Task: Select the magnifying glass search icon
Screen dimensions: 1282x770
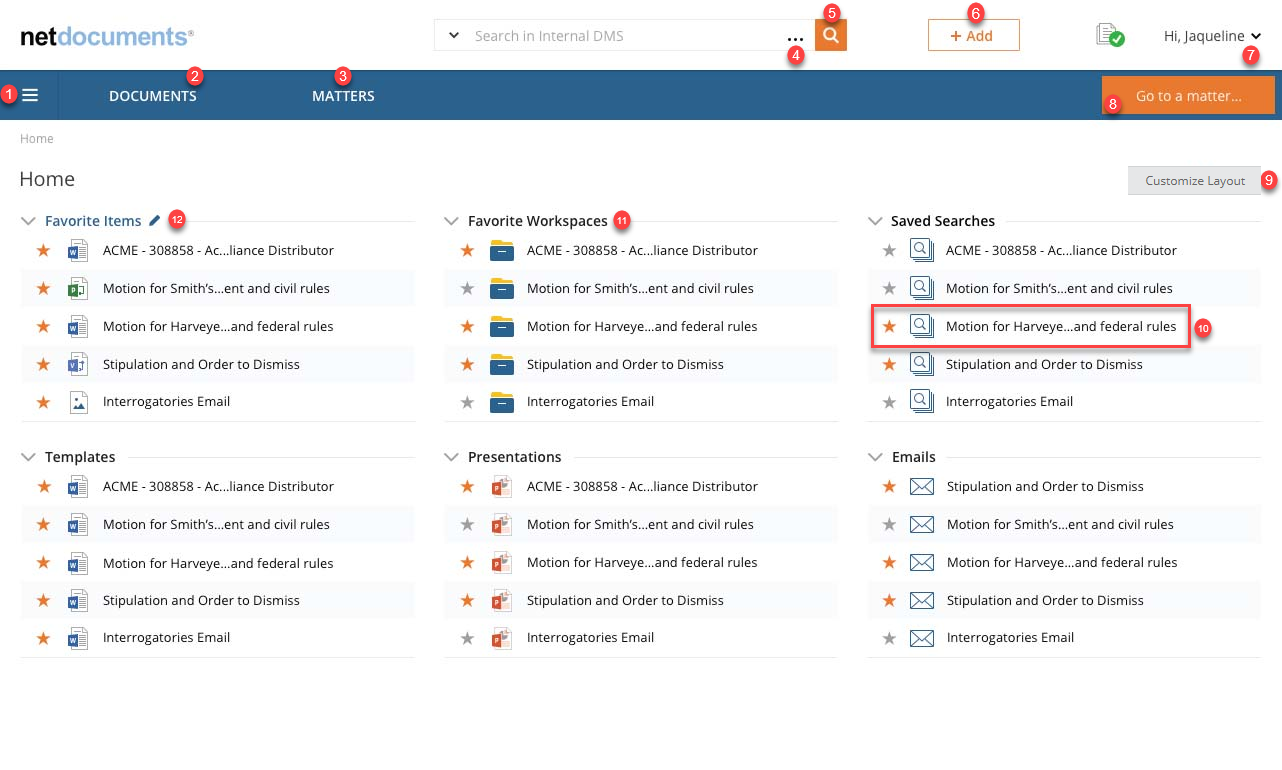Action: (x=830, y=33)
